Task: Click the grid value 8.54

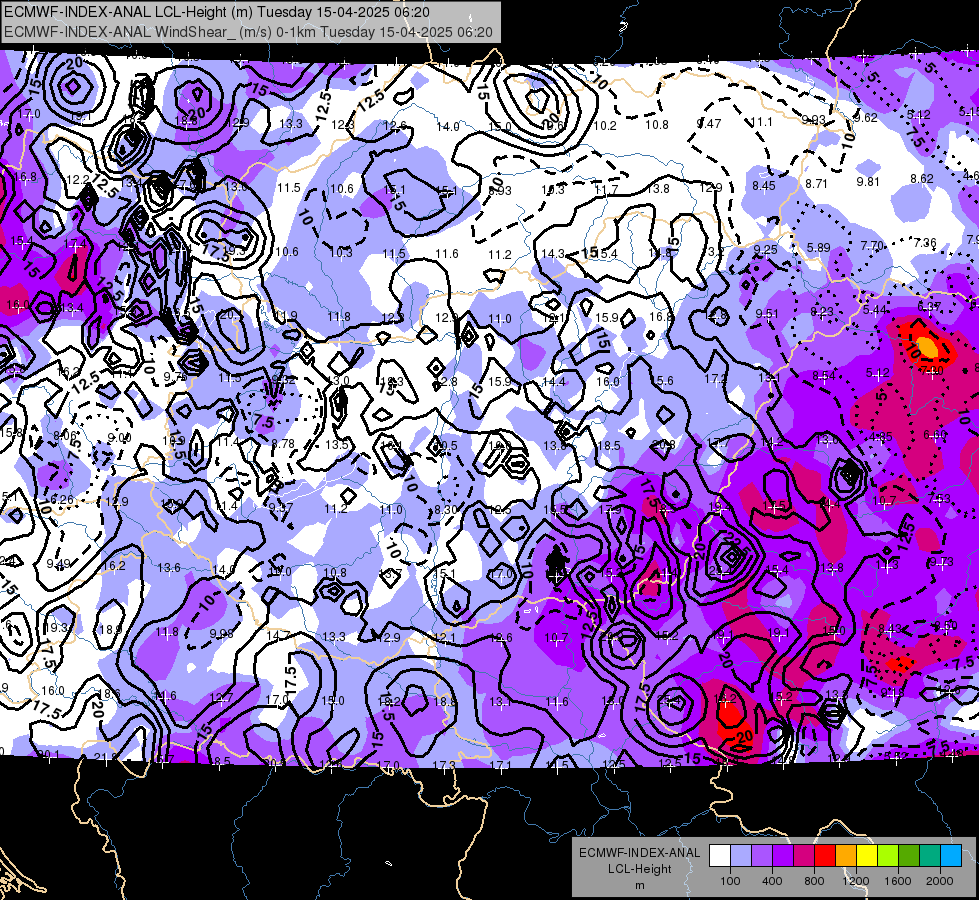Action: 824,375
